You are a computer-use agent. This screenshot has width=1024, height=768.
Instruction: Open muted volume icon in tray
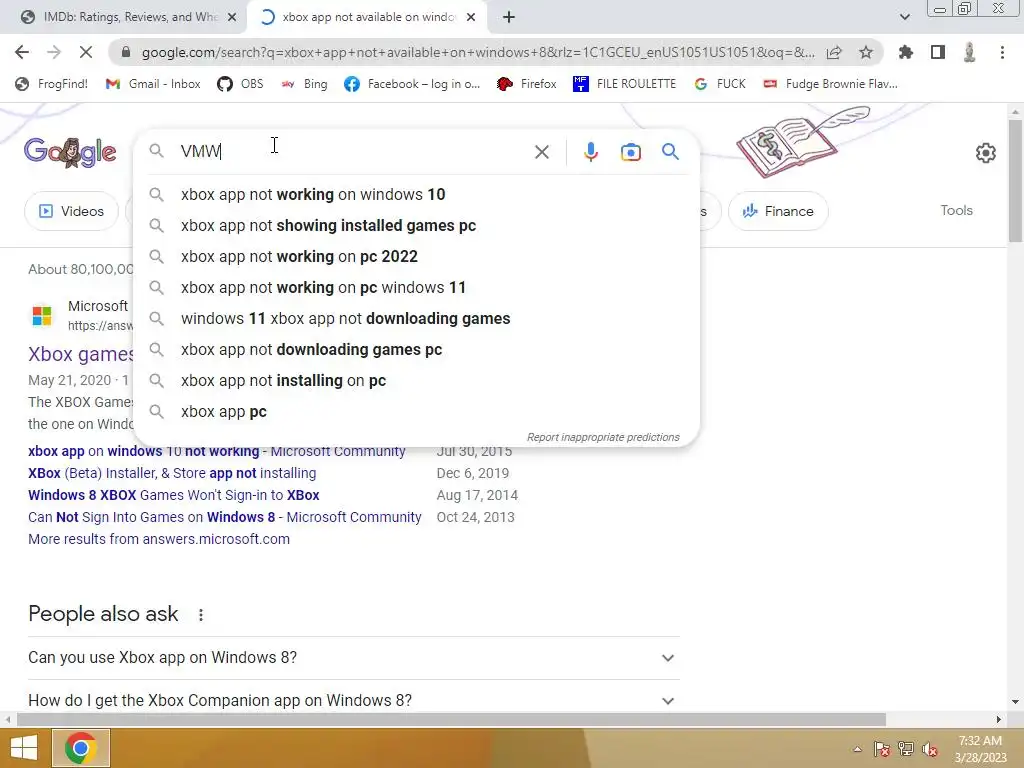tap(930, 749)
